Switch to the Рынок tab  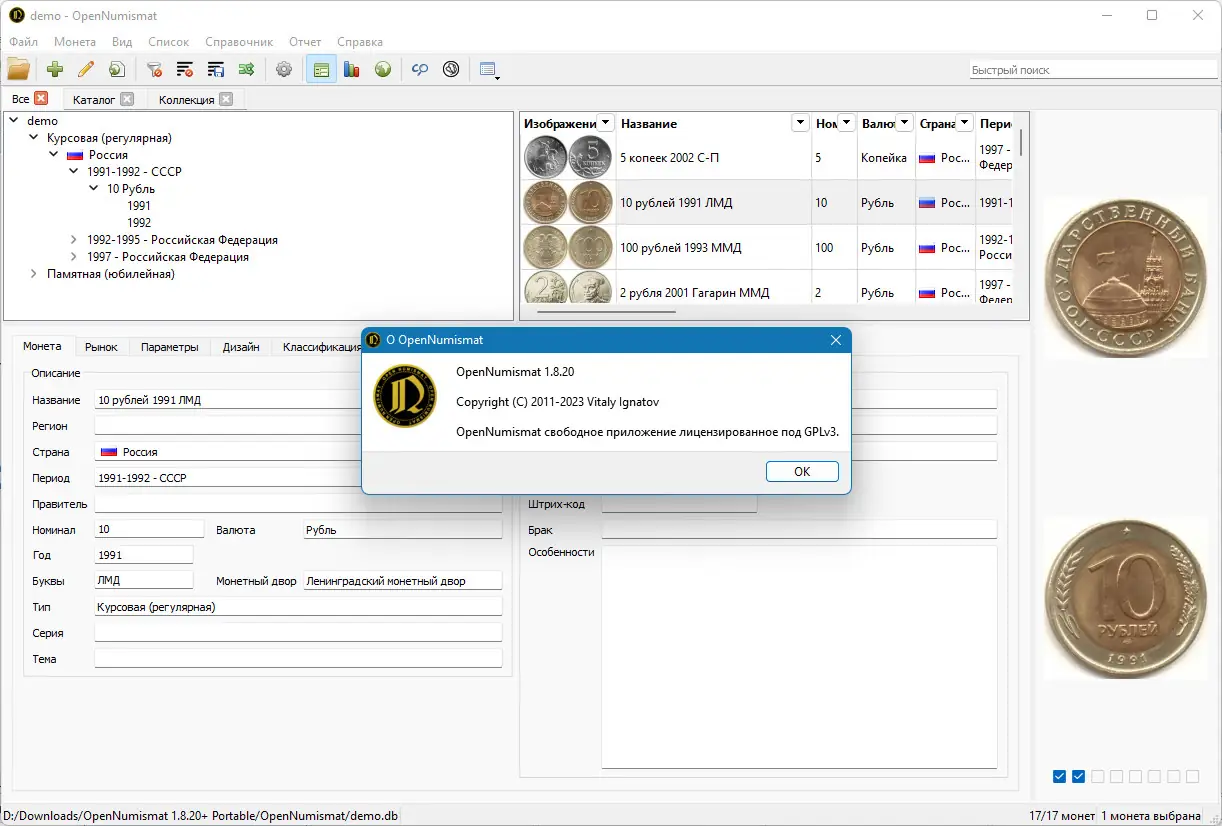coord(101,347)
